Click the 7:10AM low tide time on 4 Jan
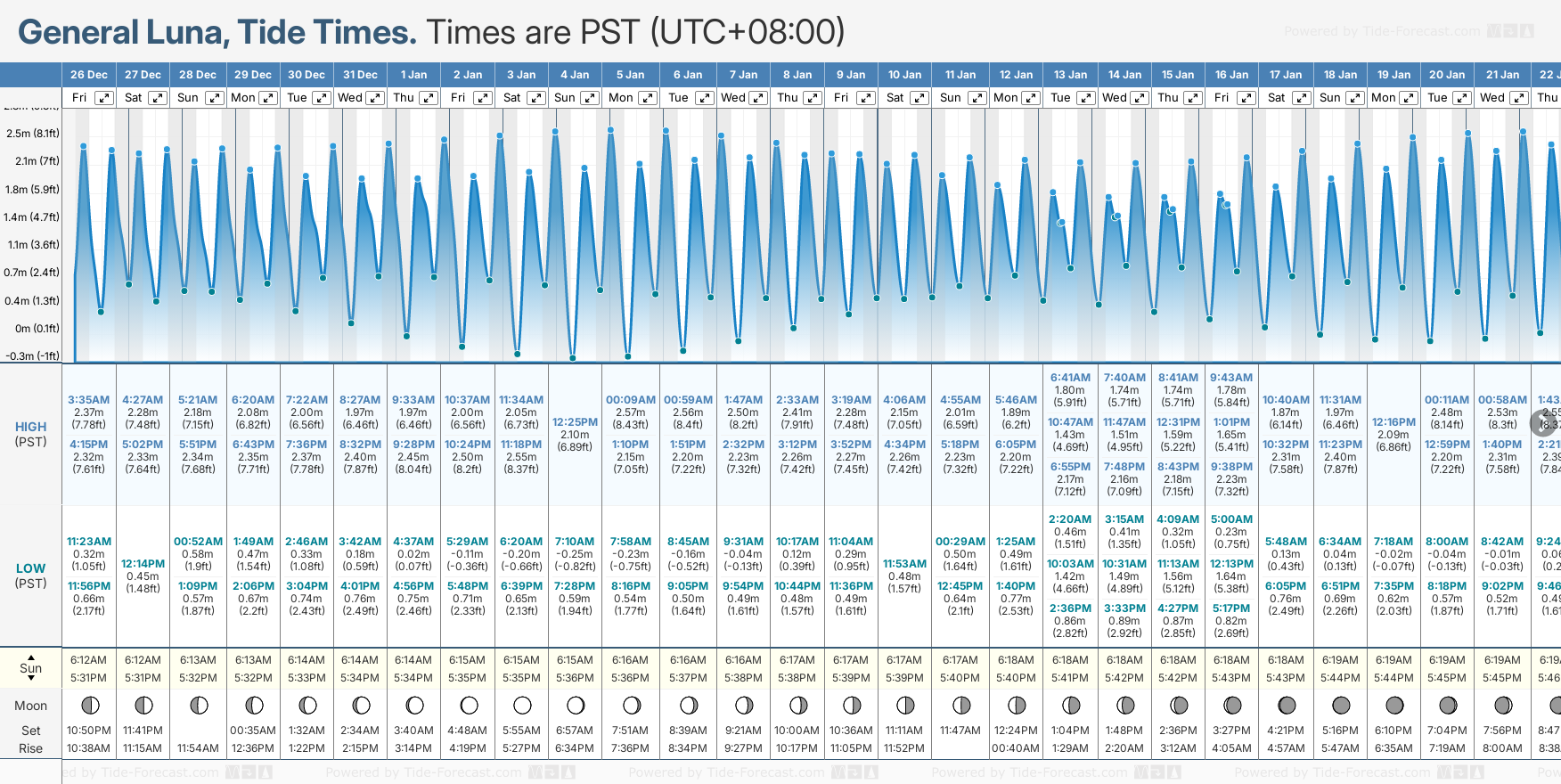The height and width of the screenshot is (784, 1561). coord(575,542)
